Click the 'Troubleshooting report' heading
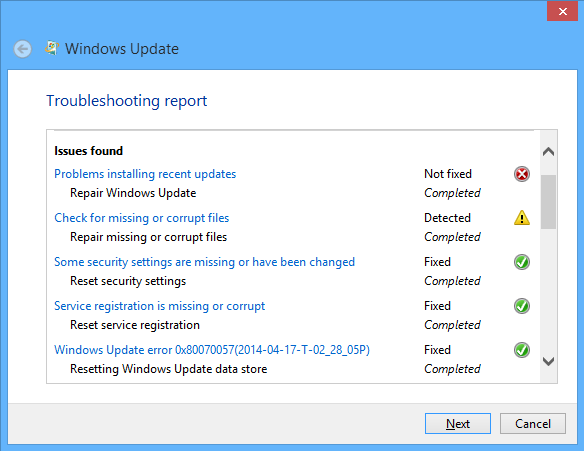This screenshot has width=584, height=451. tap(127, 101)
